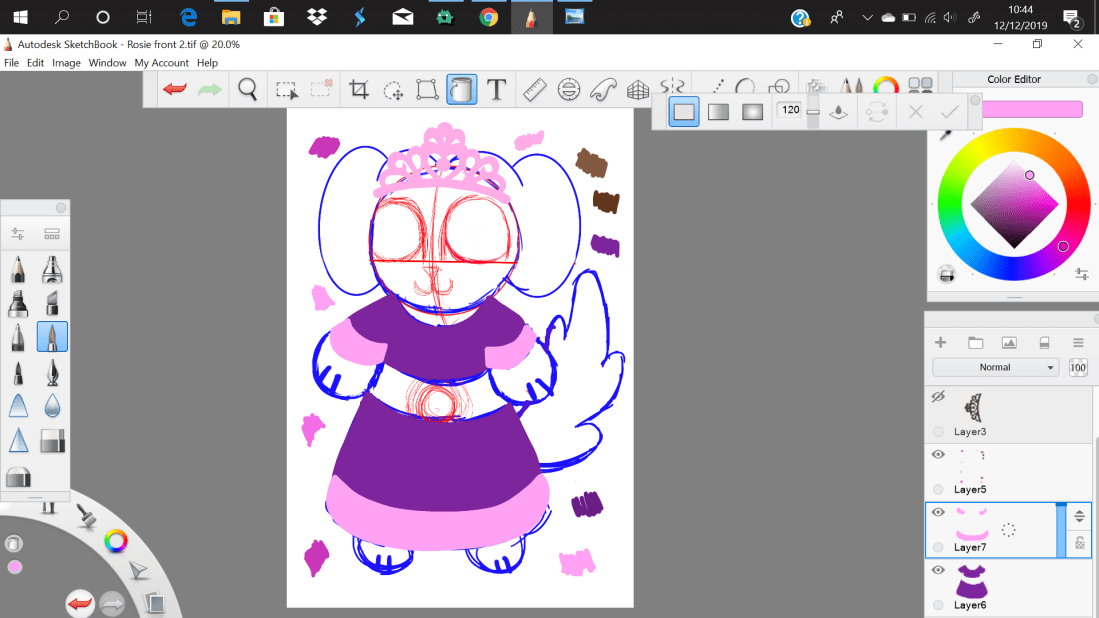The image size is (1099, 618).
Task: Open the Normal blend mode dropdown
Action: (994, 367)
